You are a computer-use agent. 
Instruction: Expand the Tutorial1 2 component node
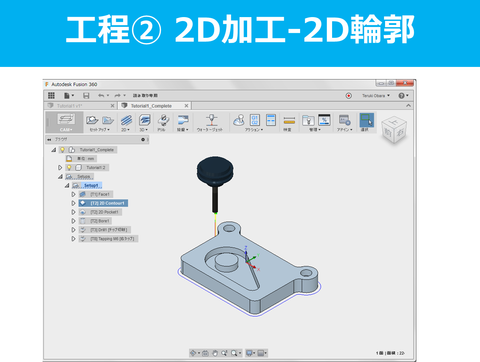(x=60, y=168)
